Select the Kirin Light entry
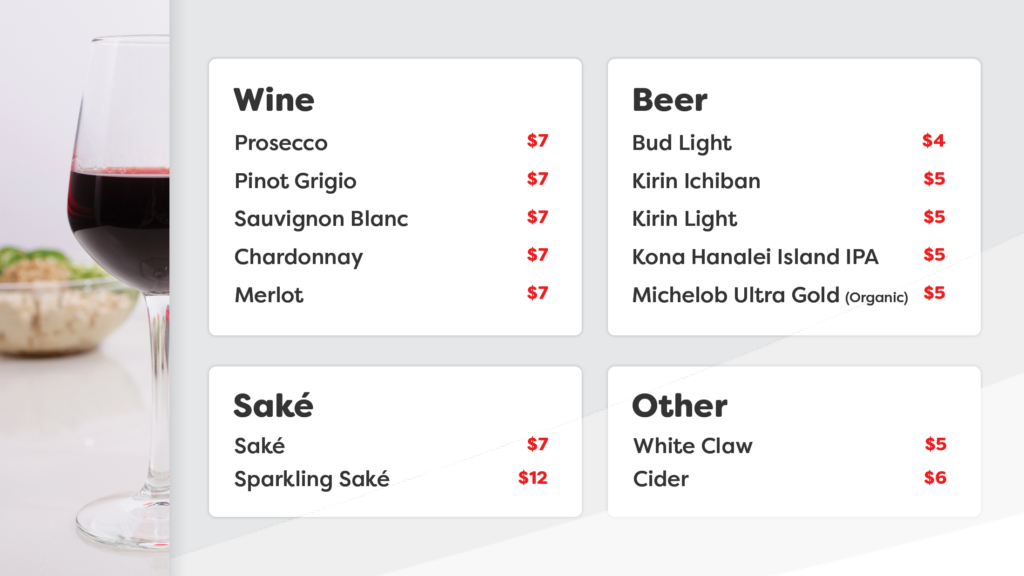Image resolution: width=1024 pixels, height=576 pixels. click(684, 219)
